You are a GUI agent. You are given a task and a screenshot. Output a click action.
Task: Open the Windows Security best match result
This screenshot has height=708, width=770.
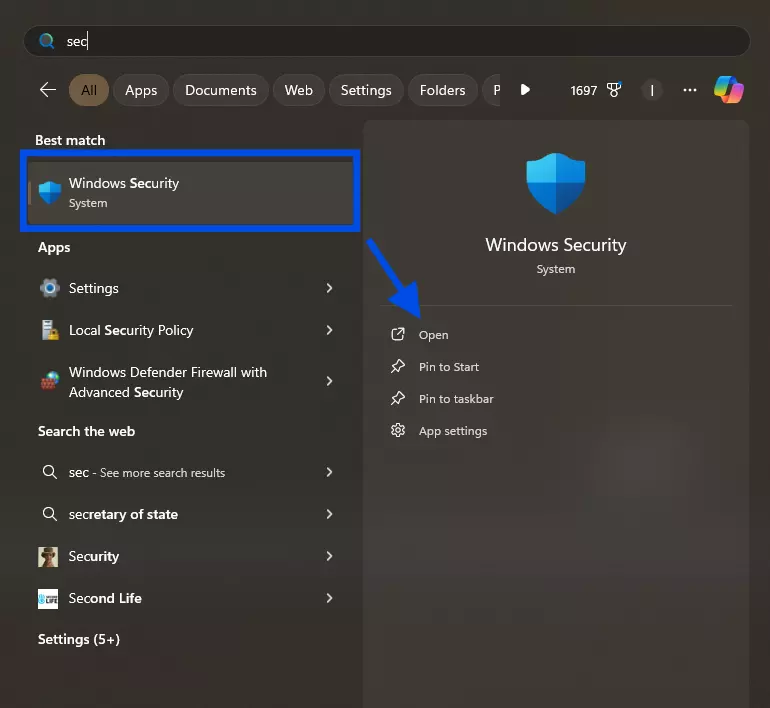click(x=191, y=192)
